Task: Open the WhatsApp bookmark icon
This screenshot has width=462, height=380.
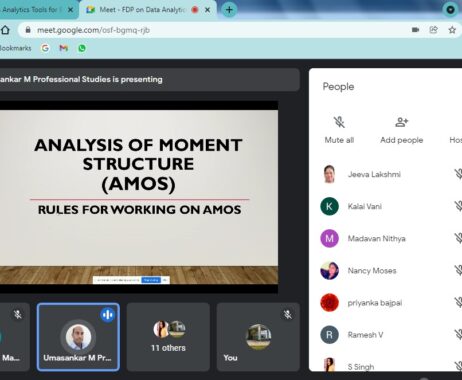Action: point(82,48)
